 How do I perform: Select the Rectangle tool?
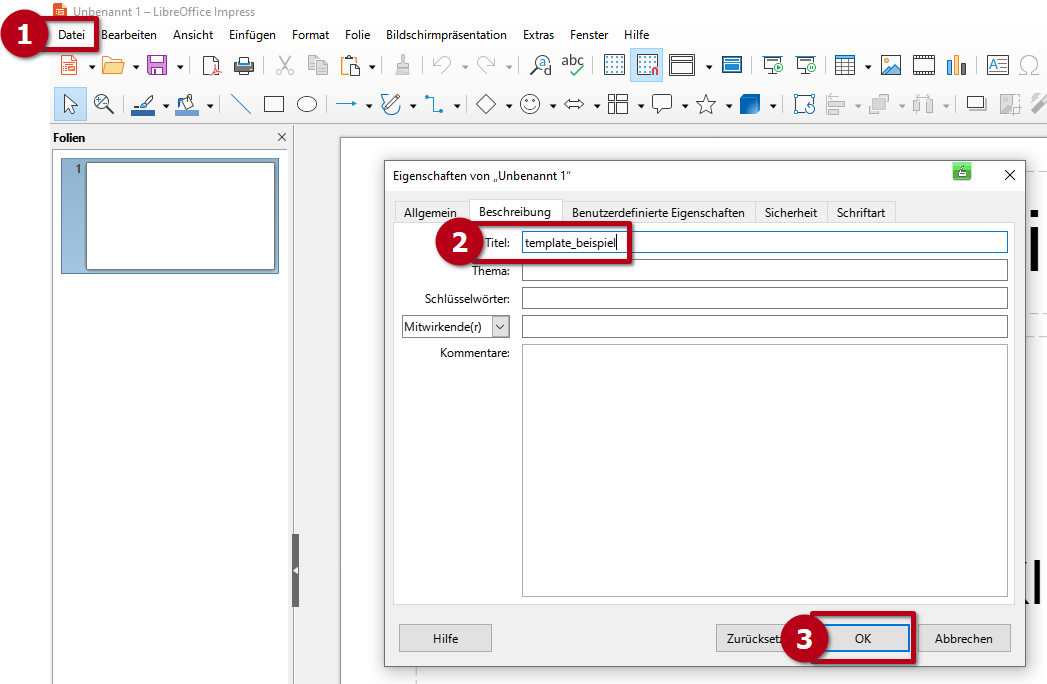pos(274,104)
